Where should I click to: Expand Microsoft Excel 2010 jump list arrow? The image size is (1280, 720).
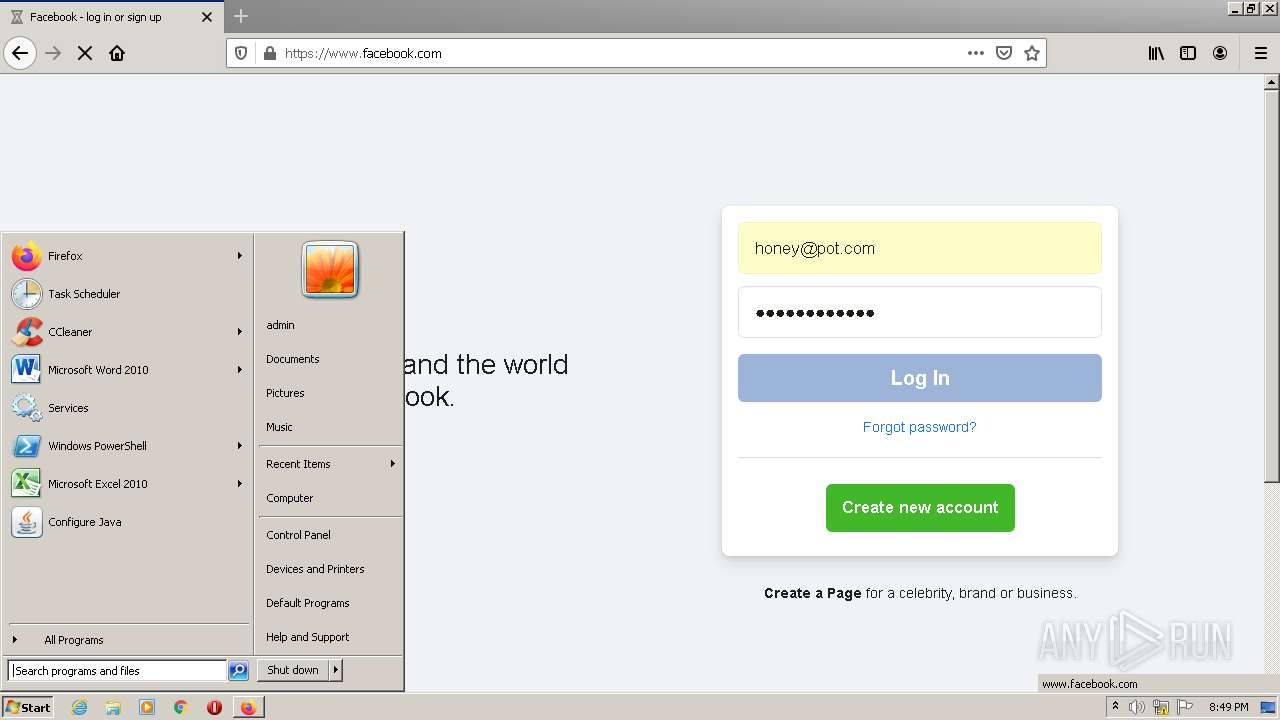[x=240, y=484]
